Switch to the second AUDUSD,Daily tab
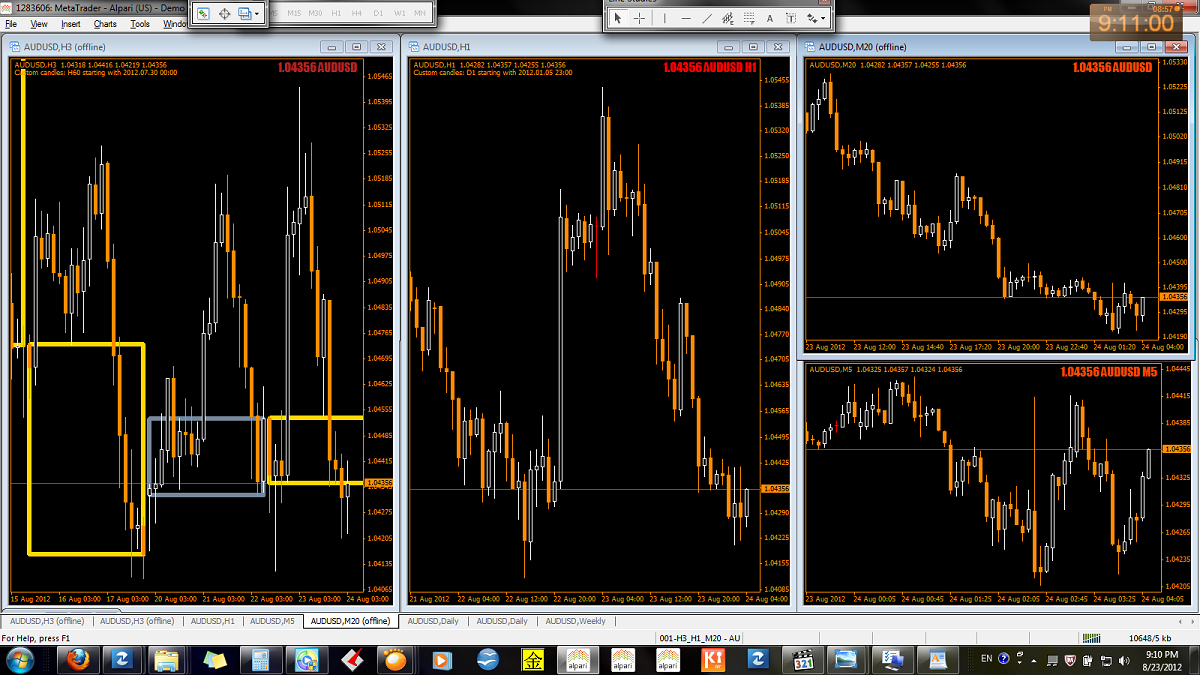 tap(502, 621)
